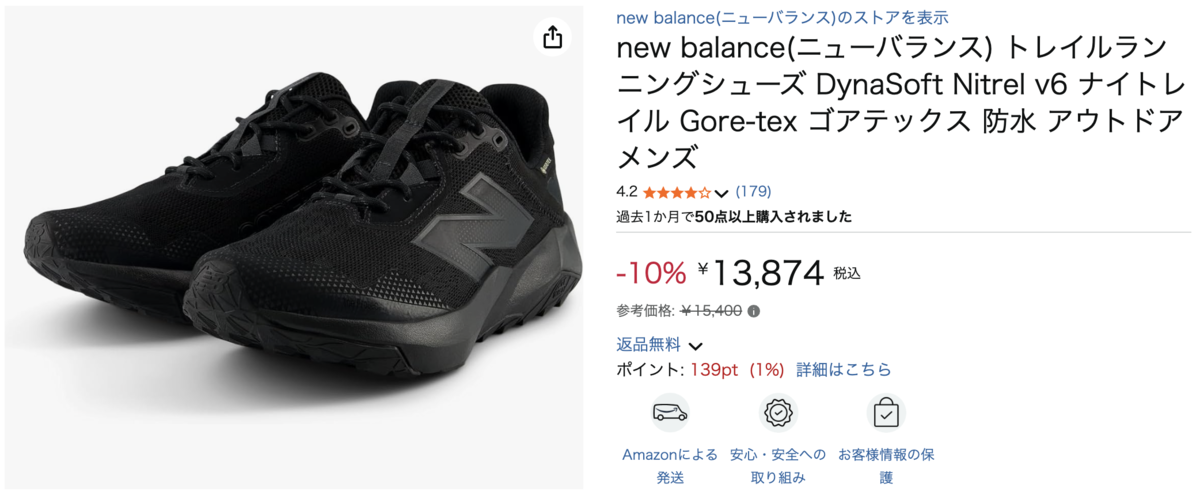Expand the 返品無料 dropdown arrow
Image resolution: width=1200 pixels, height=499 pixels.
[x=696, y=346]
